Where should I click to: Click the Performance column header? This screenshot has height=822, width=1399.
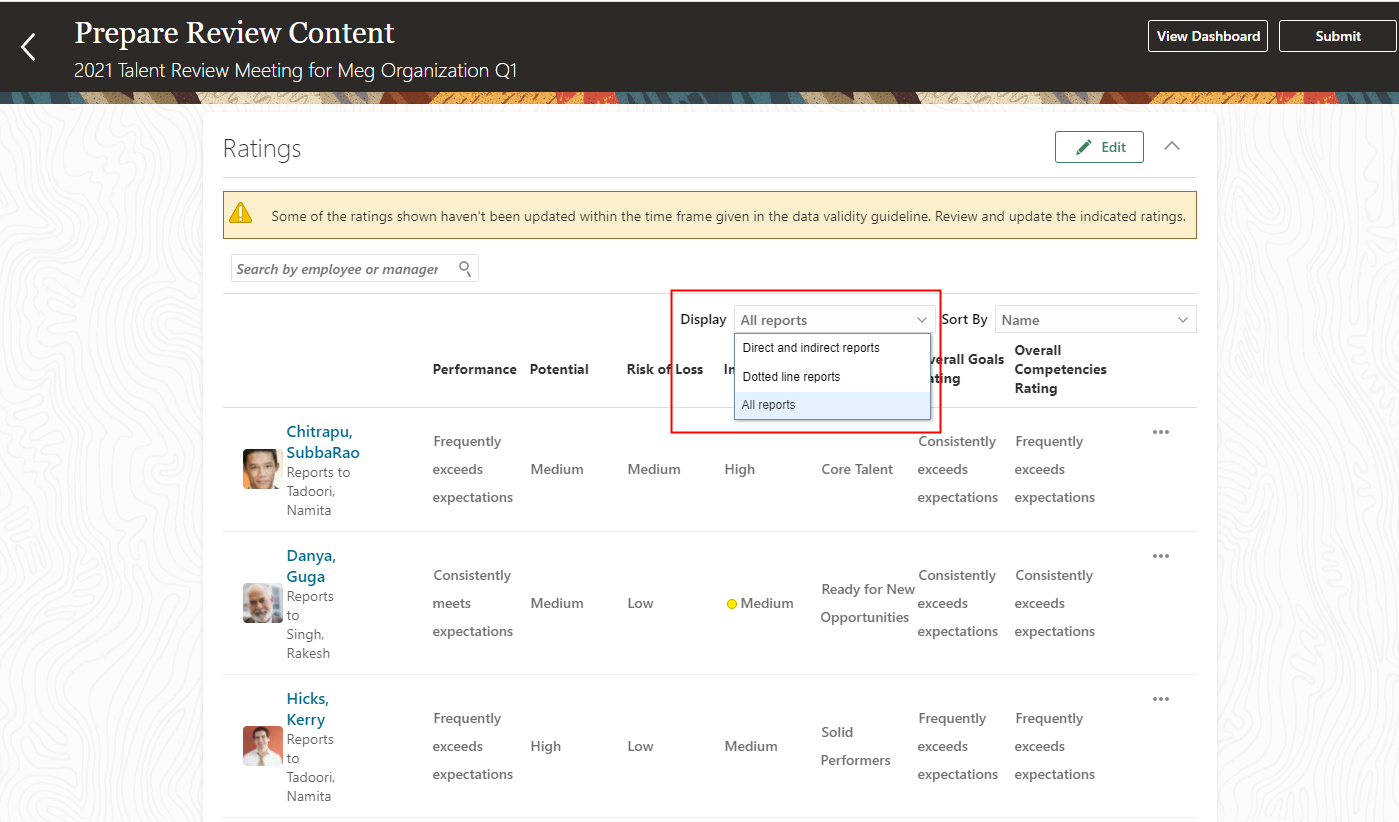[474, 369]
